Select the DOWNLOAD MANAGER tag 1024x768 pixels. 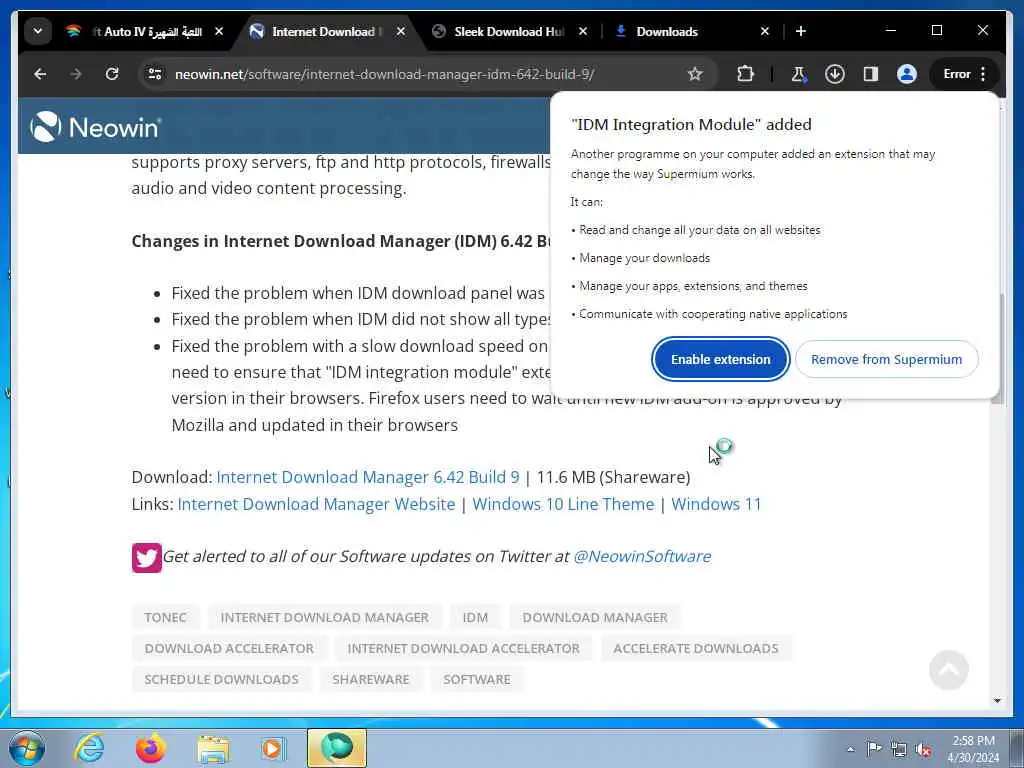pyautogui.click(x=595, y=617)
